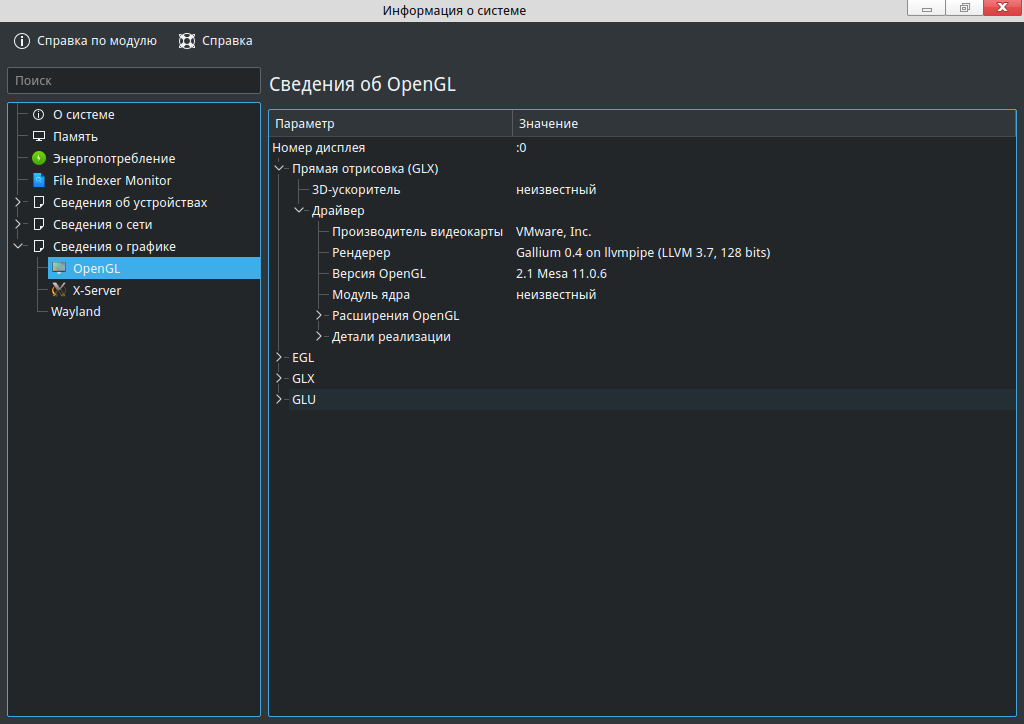This screenshot has height=724, width=1024.
Task: Open Справка по модулю help
Action: click(86, 41)
